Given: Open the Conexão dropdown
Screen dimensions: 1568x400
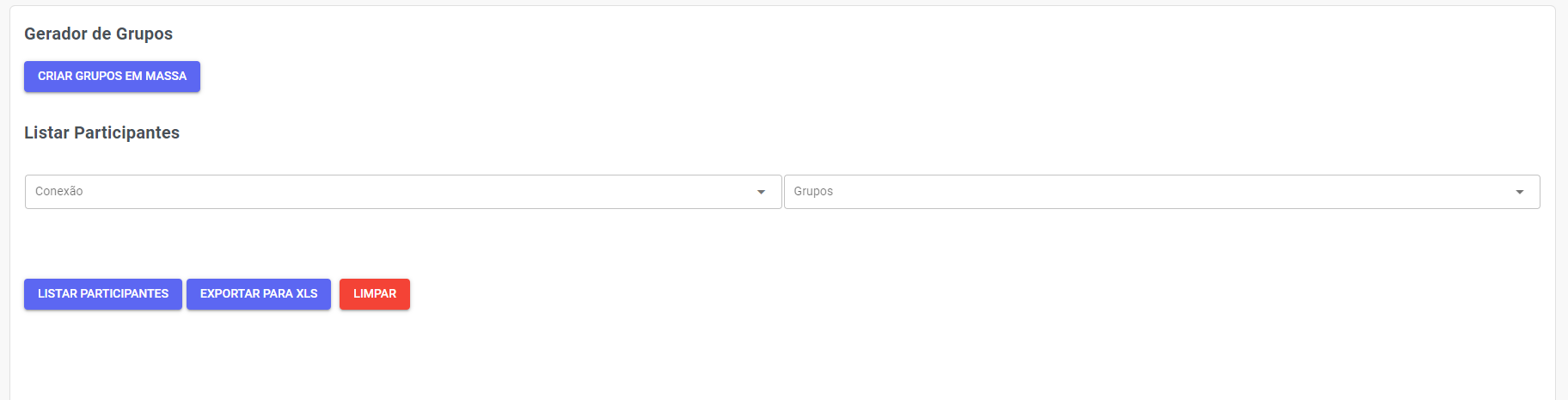Looking at the screenshot, I should pyautogui.click(x=402, y=192).
